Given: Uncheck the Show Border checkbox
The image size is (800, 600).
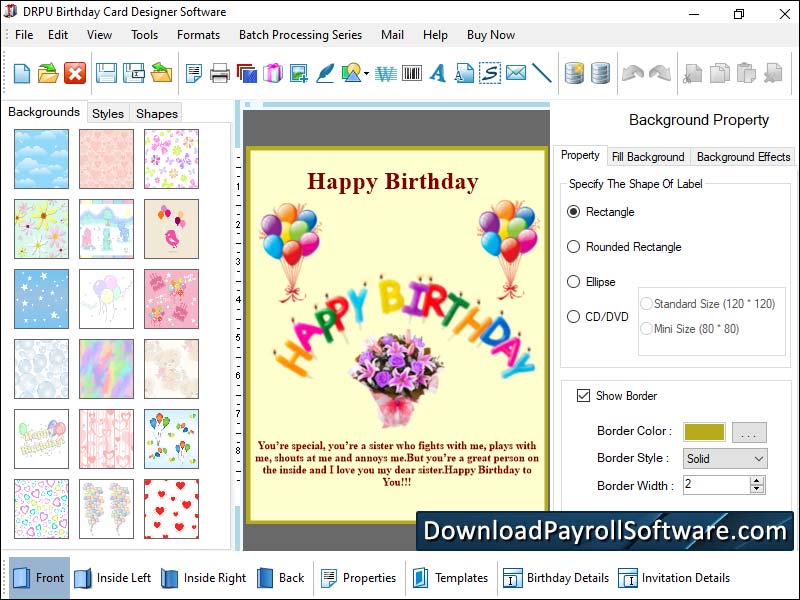Looking at the screenshot, I should click(x=583, y=395).
